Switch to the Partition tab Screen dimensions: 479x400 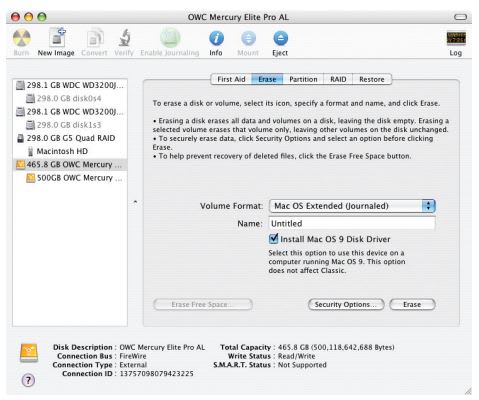click(x=303, y=79)
